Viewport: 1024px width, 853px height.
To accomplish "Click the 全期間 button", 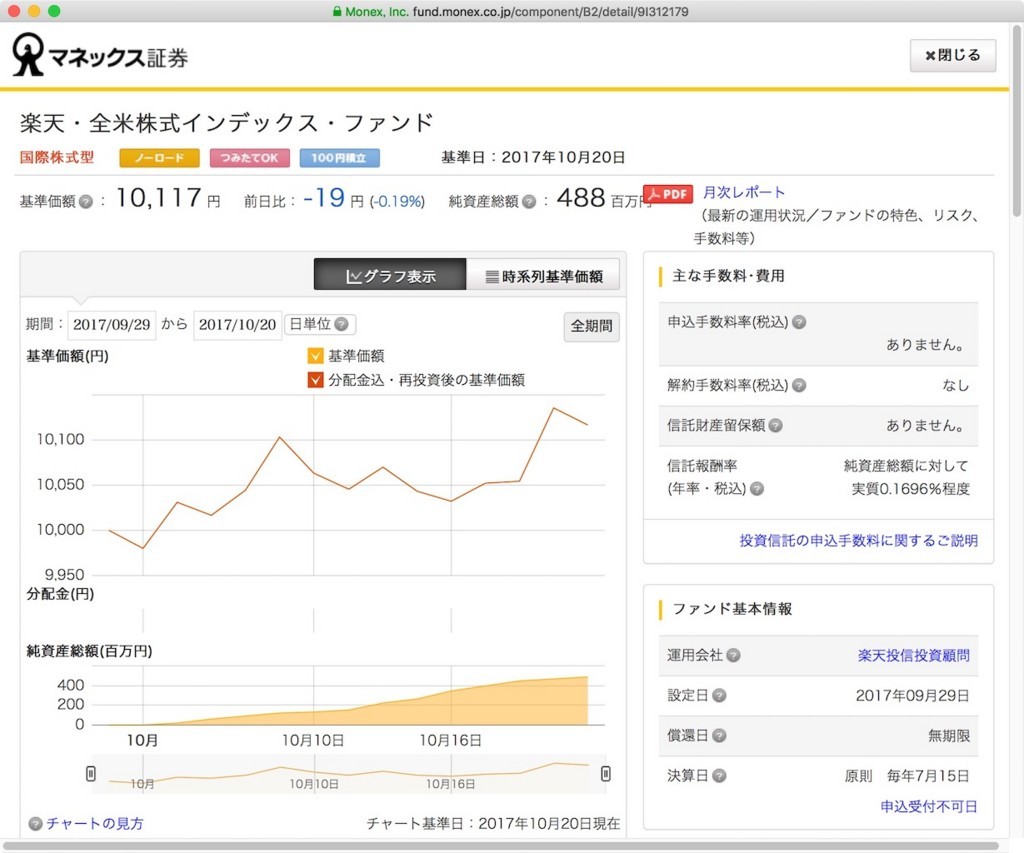I will coord(591,326).
